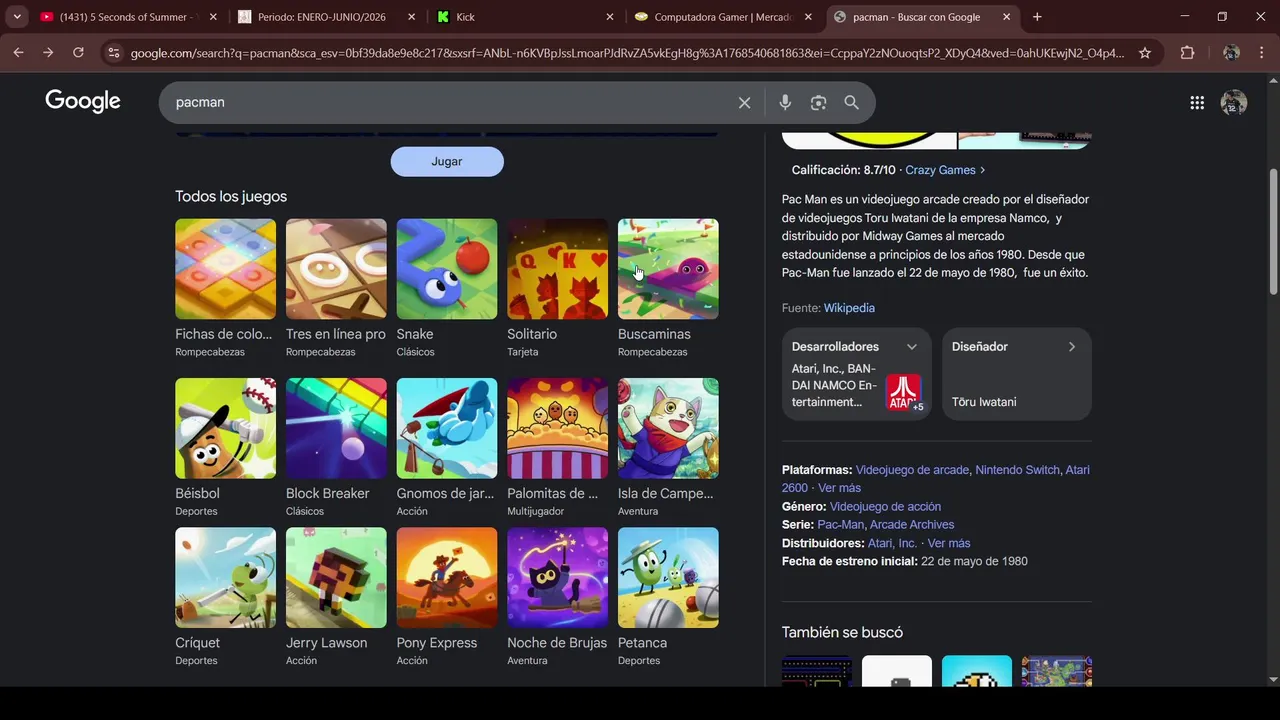Open the Atari, Inc. distributor link
Viewport: 1280px width, 720px height.
click(892, 543)
